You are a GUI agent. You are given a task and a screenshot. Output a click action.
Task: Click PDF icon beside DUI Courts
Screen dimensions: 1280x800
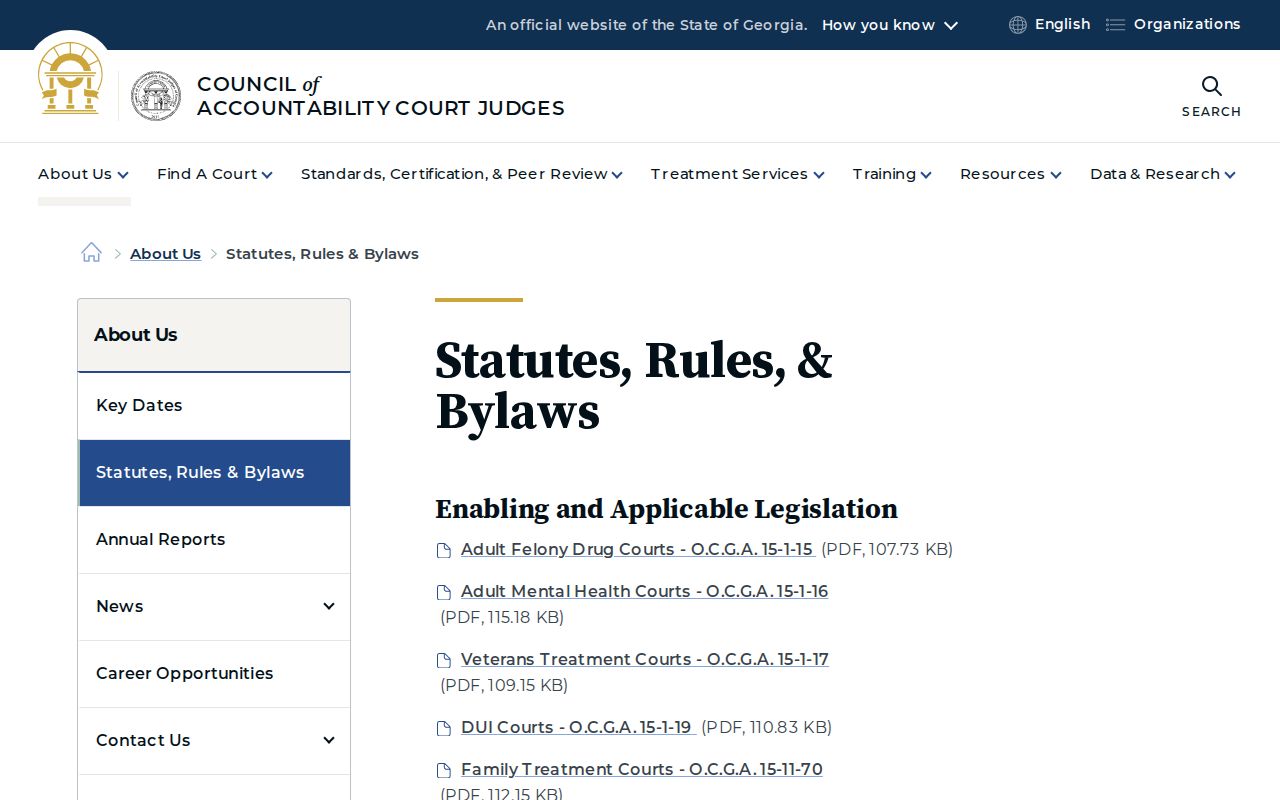coord(444,728)
